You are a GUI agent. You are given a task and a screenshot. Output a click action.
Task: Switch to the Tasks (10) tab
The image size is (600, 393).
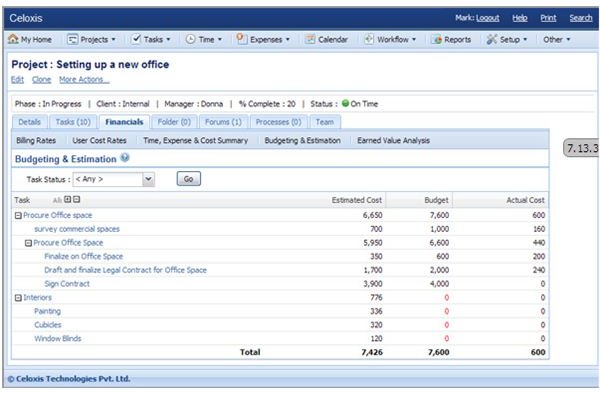[x=73, y=122]
